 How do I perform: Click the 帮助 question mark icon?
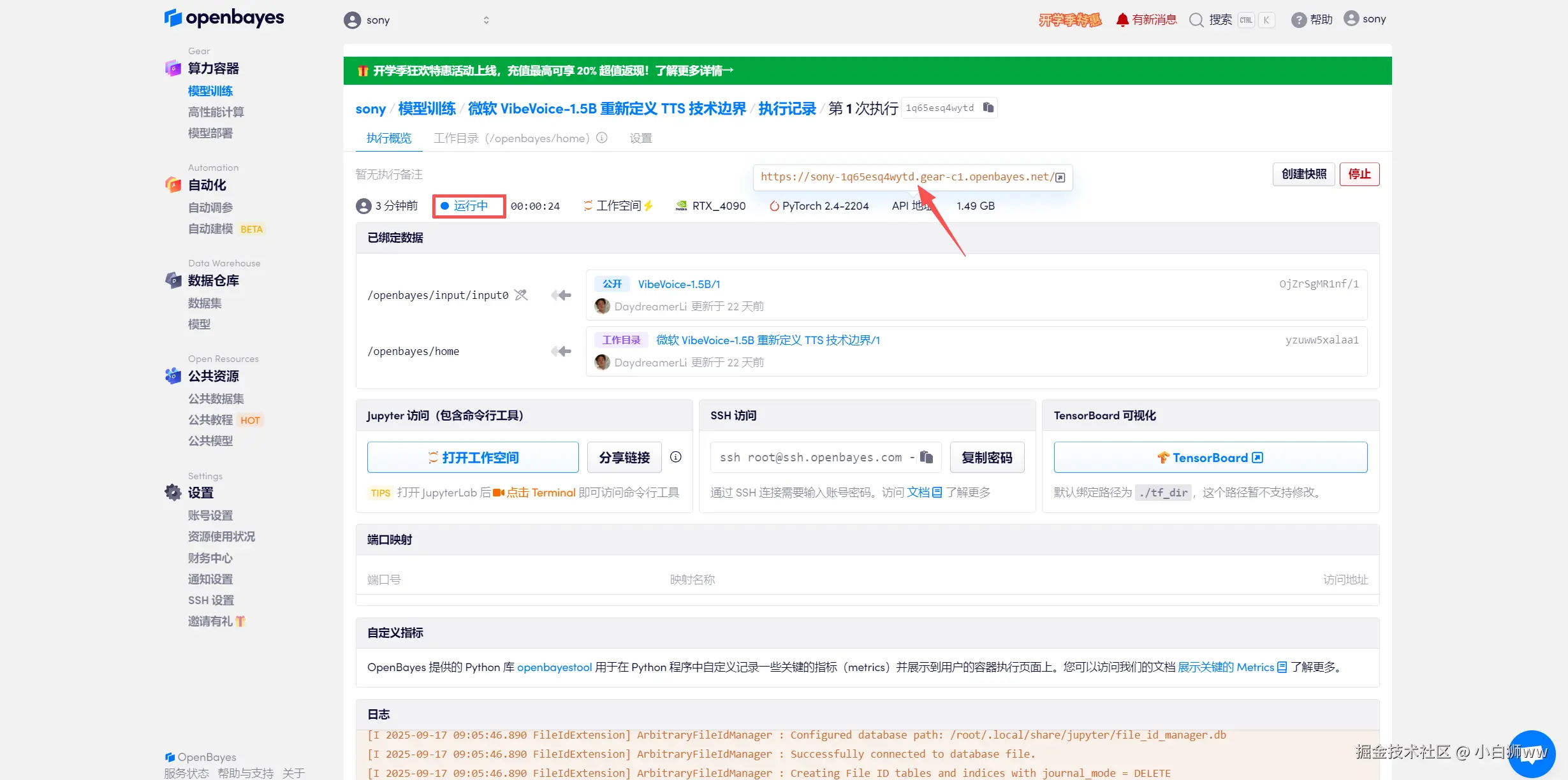pos(1298,20)
